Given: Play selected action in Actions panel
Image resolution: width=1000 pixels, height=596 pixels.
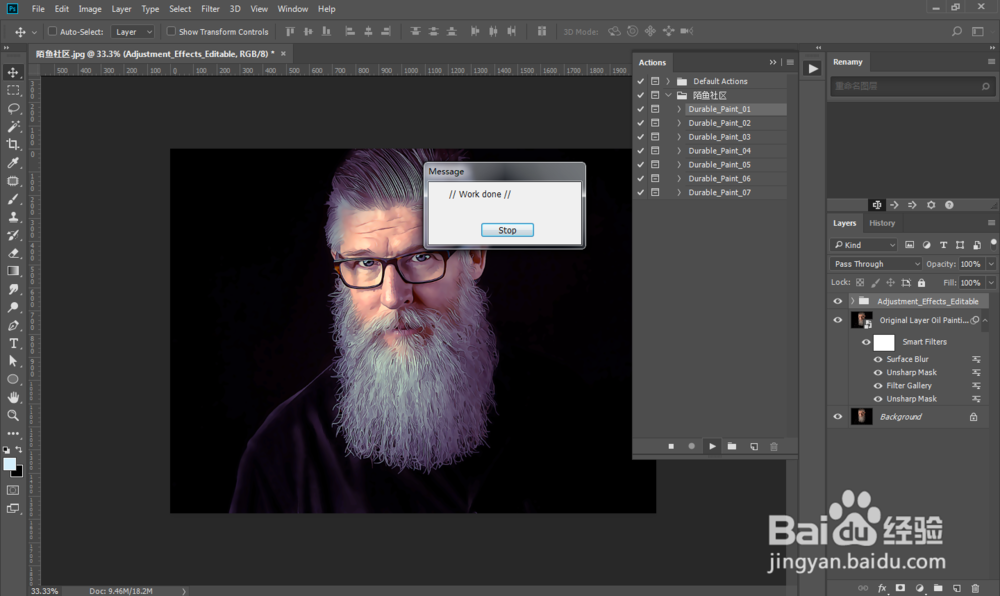Looking at the screenshot, I should [x=712, y=446].
